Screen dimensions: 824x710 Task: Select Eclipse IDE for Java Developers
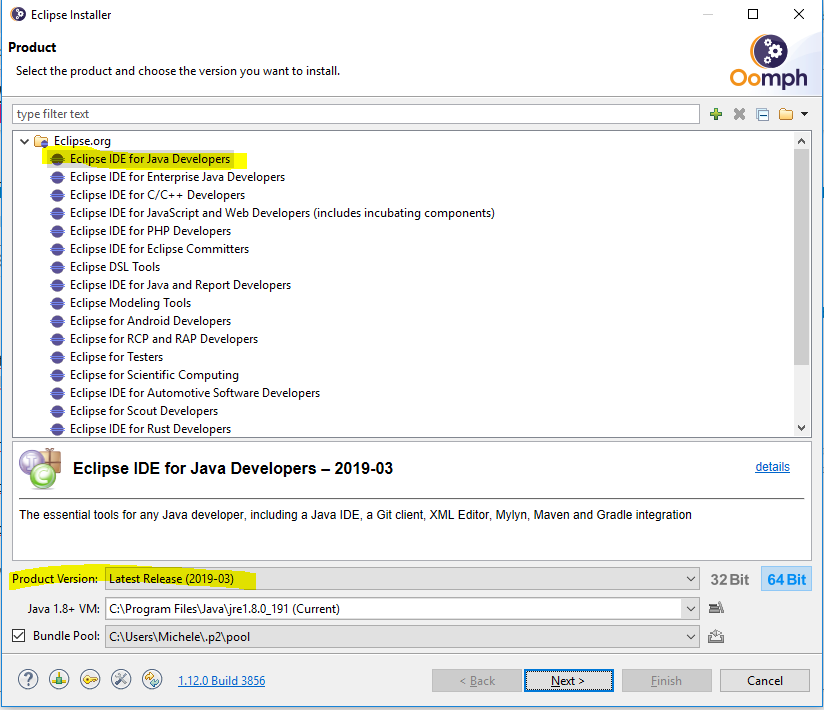coord(150,159)
